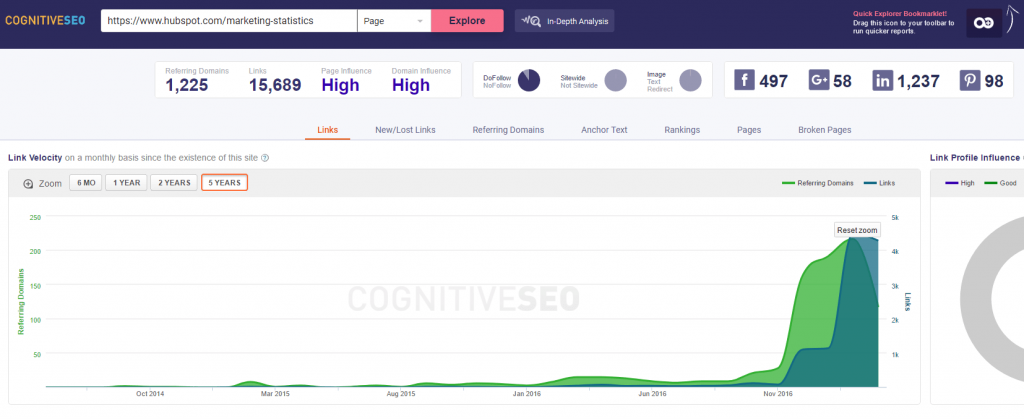Click the cognitiveSEO logo
Image resolution: width=1024 pixels, height=419 pixels.
(x=45, y=21)
